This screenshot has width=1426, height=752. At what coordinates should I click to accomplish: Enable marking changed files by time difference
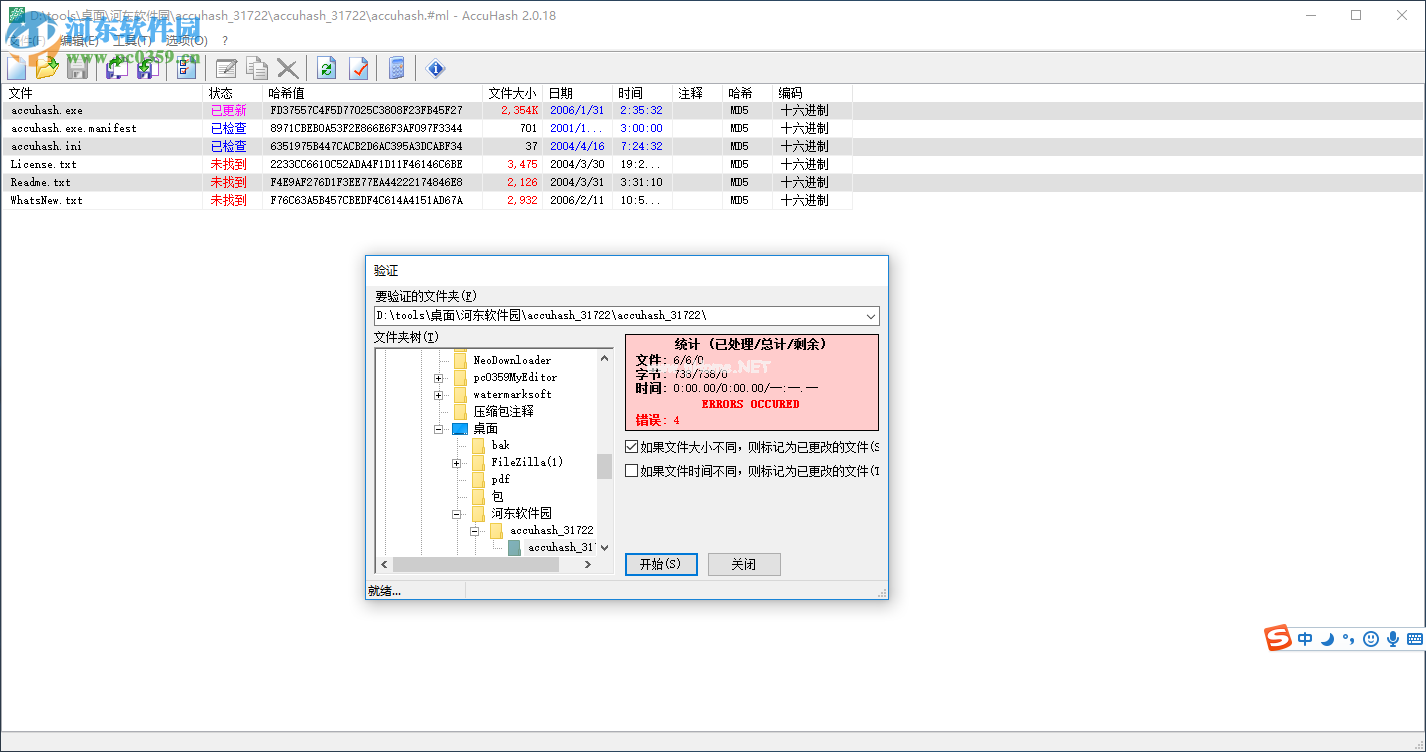click(630, 470)
